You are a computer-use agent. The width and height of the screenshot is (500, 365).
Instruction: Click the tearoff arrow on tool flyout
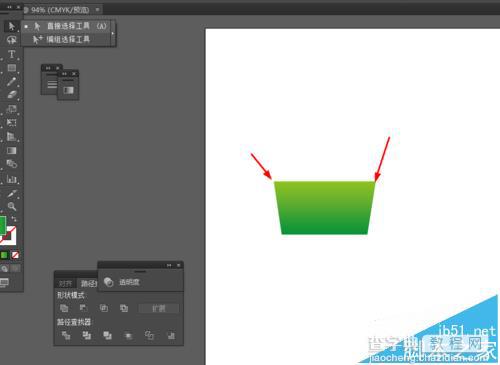tap(113, 33)
